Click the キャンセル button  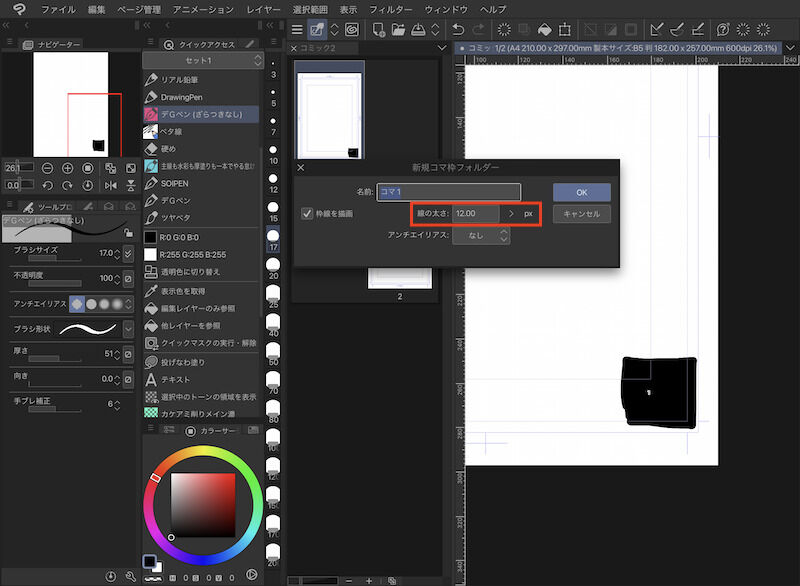pos(582,214)
